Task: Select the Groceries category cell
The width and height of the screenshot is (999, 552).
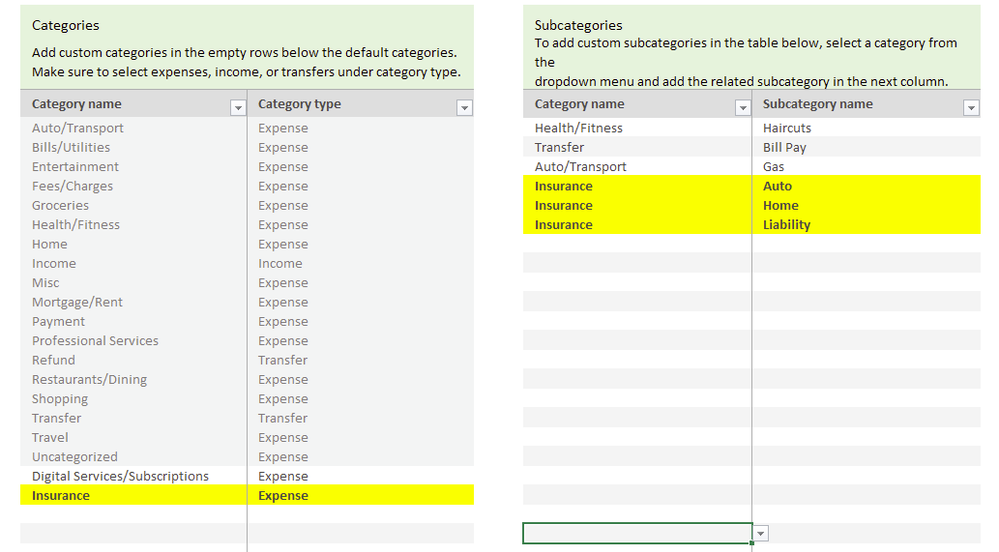Action: click(x=133, y=205)
